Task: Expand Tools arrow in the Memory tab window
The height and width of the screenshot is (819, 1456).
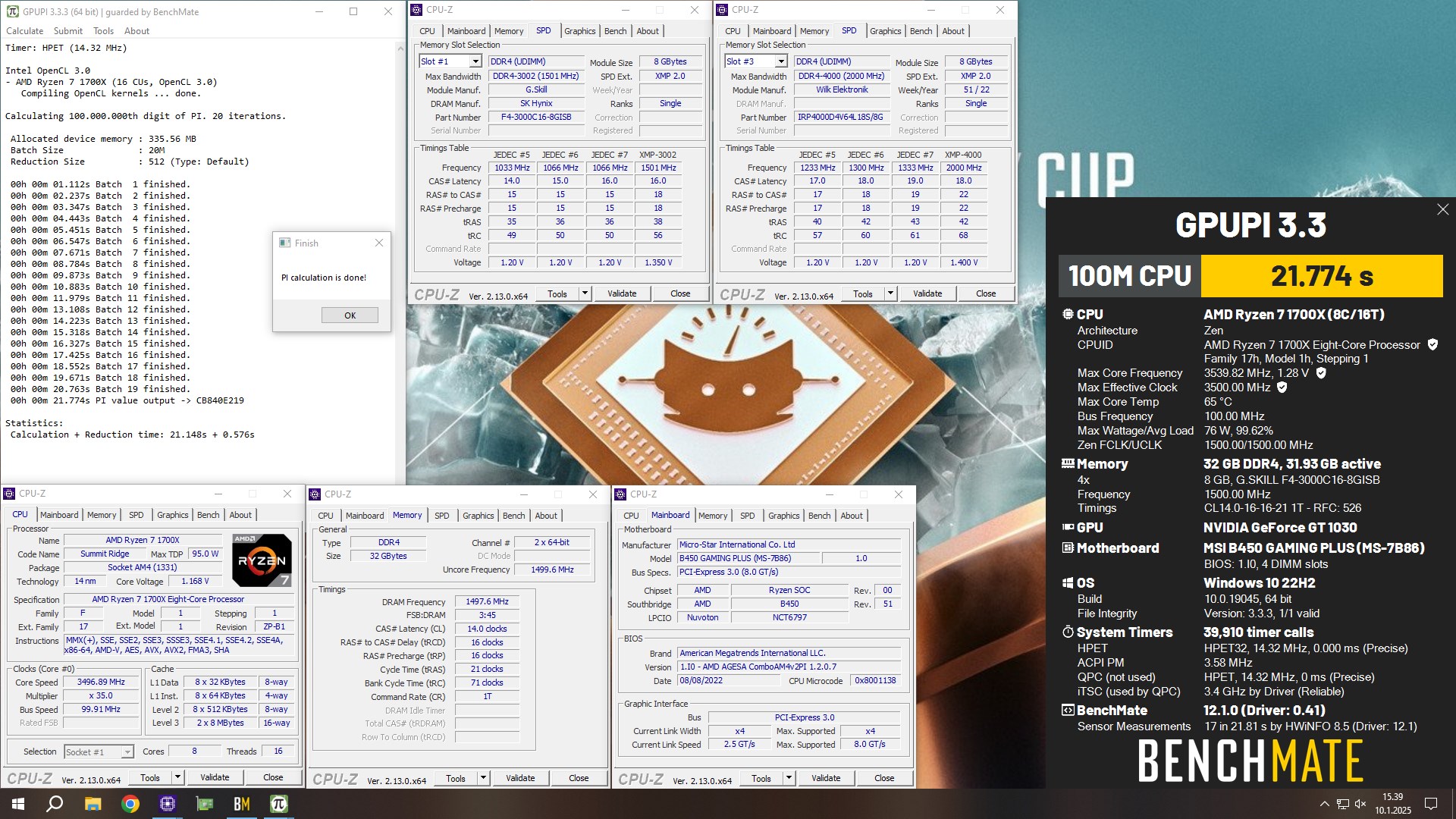Action: pos(483,778)
